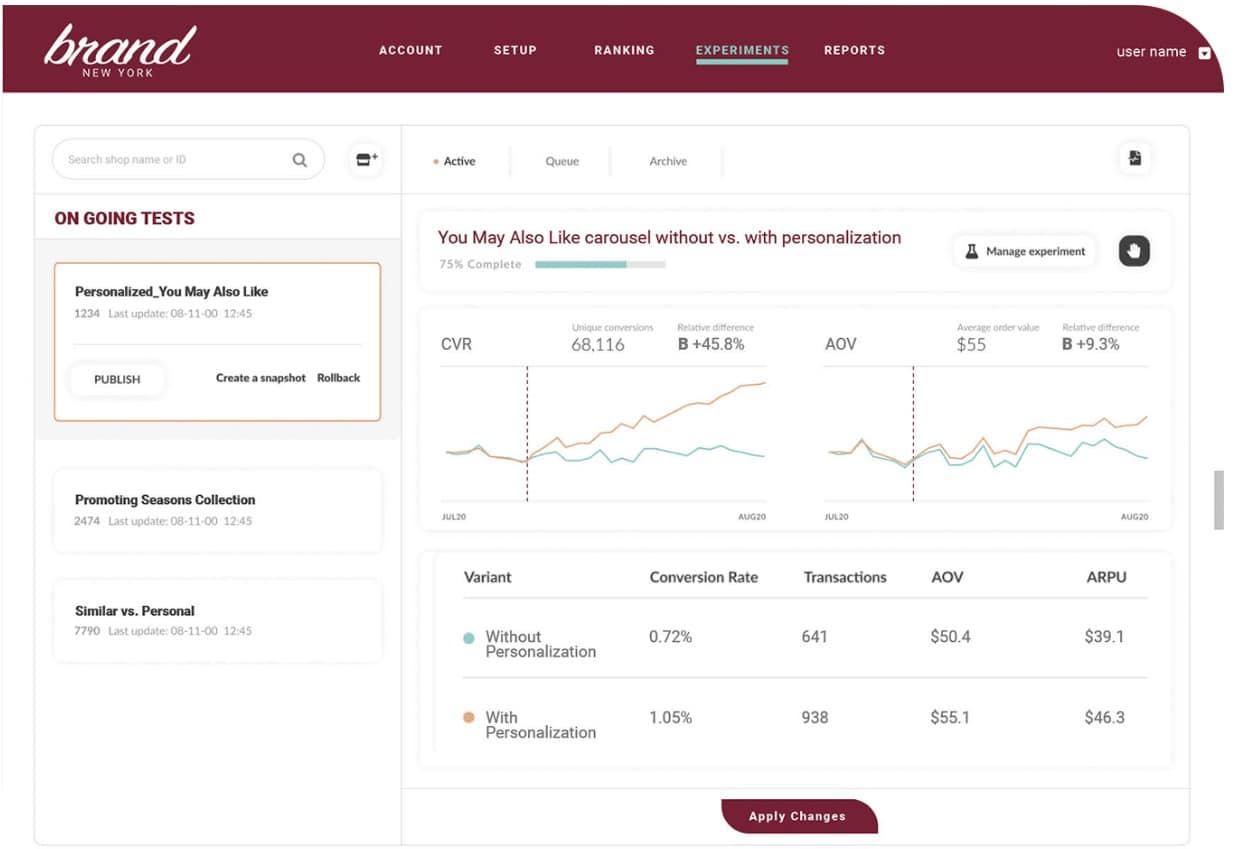Screen dimensions: 1258x849
Task: Click the export report file icon
Action: pos(1136,159)
